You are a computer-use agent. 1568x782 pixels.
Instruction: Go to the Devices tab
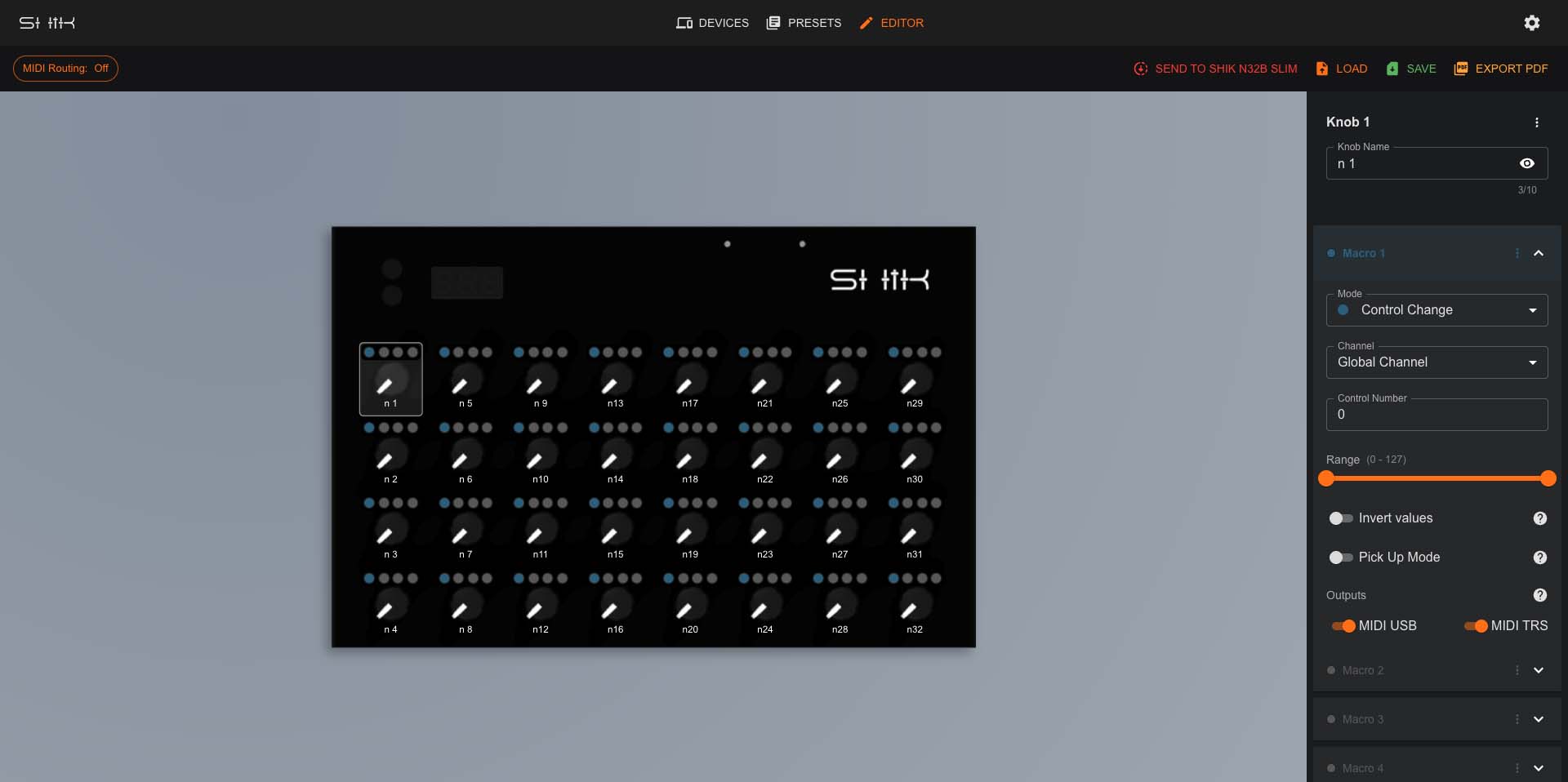pyautogui.click(x=712, y=23)
